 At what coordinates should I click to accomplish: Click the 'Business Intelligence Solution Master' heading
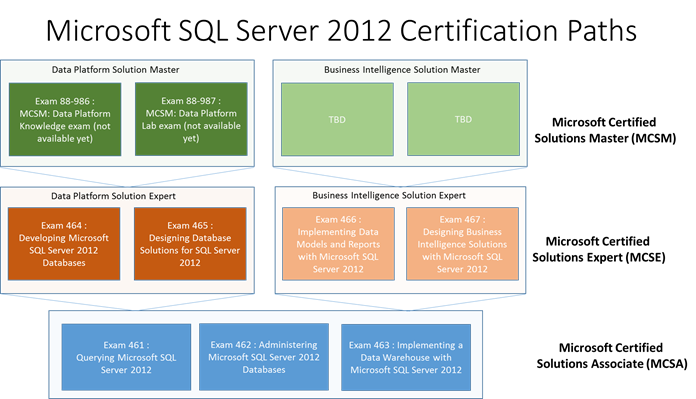pos(402,70)
